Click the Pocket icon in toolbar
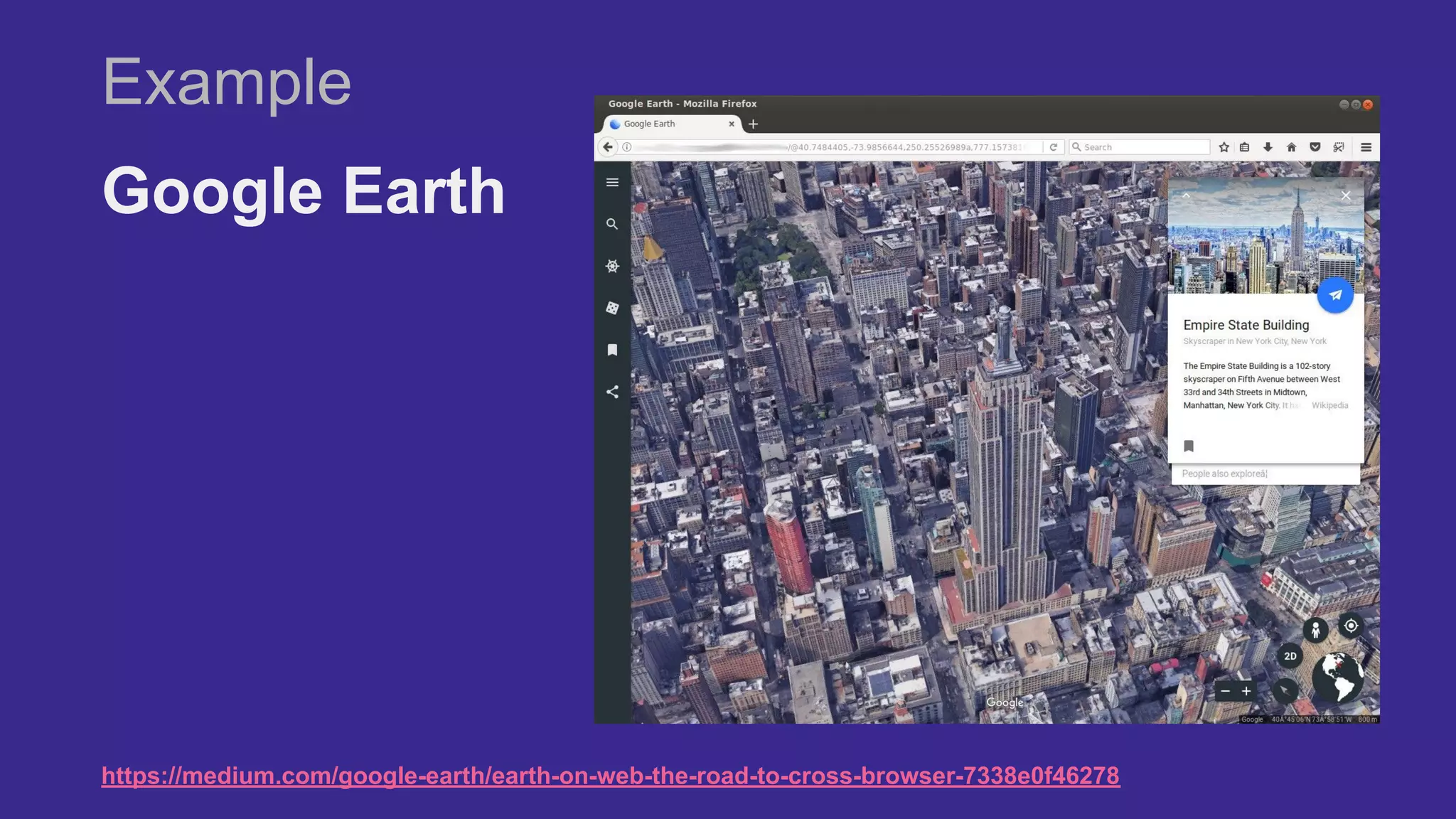The height and width of the screenshot is (819, 1456). point(1315,147)
